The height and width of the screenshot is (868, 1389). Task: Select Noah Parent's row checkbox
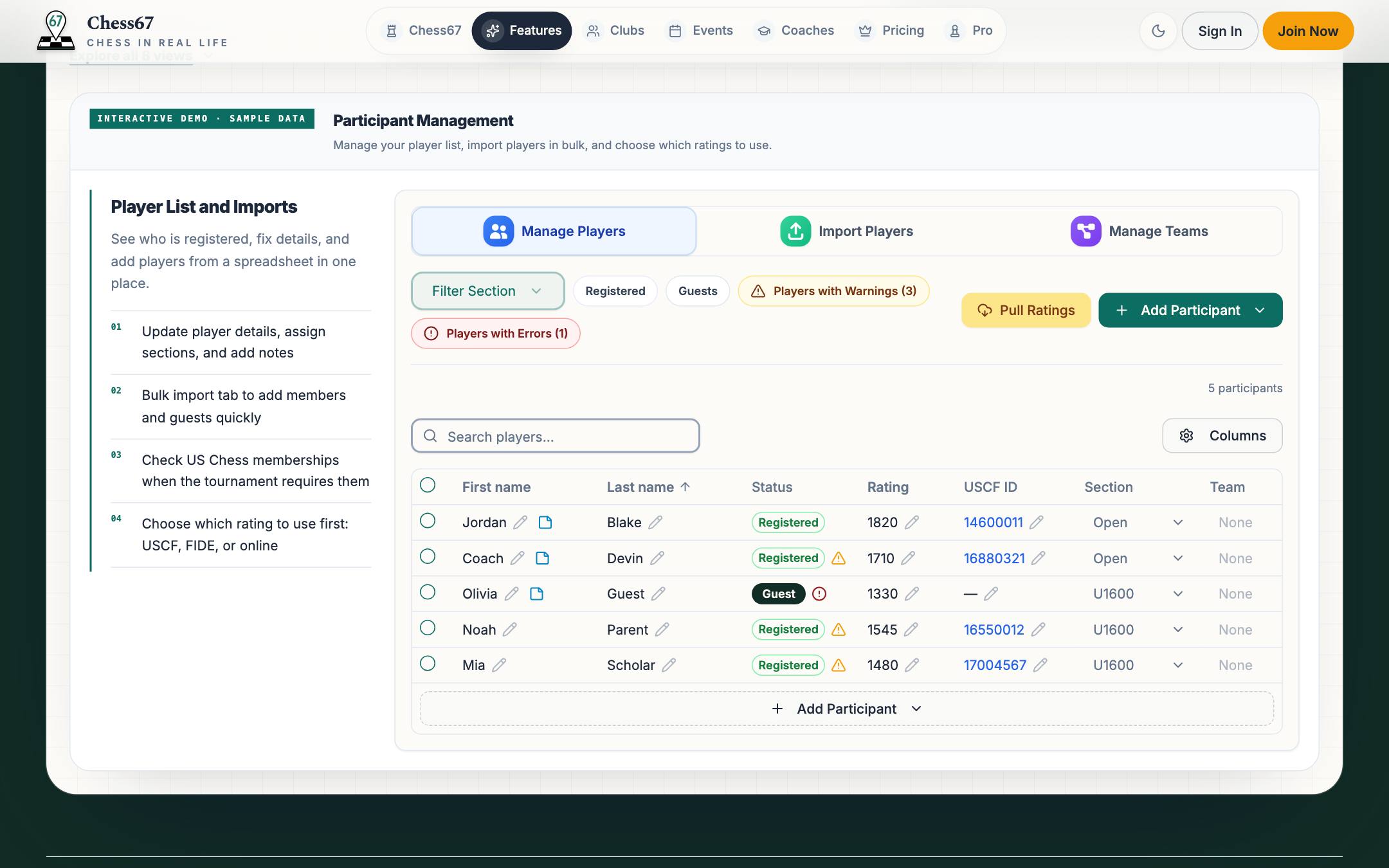(428, 628)
